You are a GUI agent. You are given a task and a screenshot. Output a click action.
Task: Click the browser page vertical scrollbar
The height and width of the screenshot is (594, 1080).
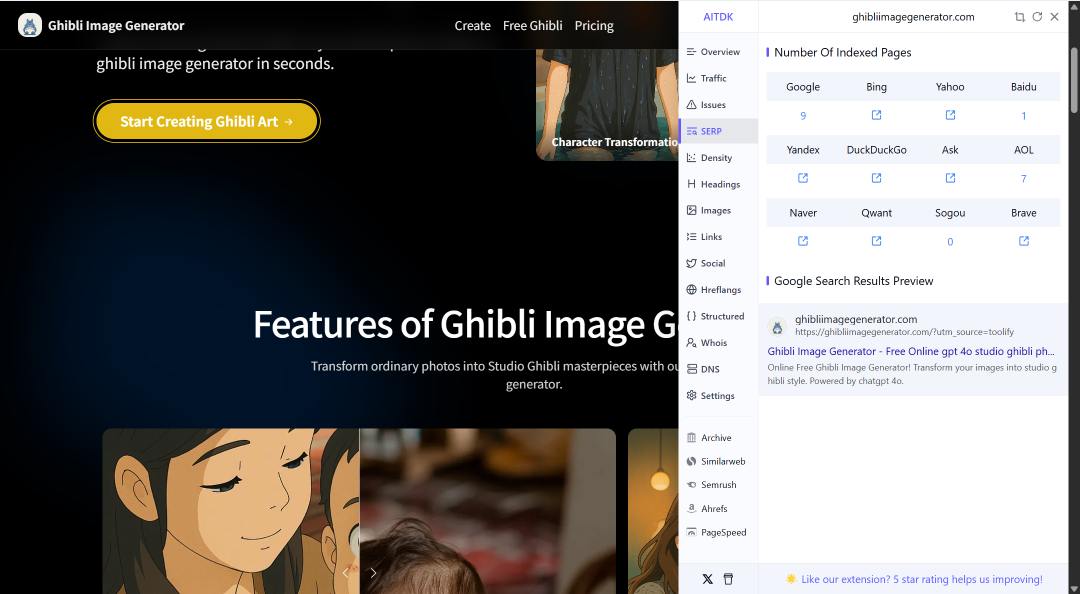[1074, 81]
